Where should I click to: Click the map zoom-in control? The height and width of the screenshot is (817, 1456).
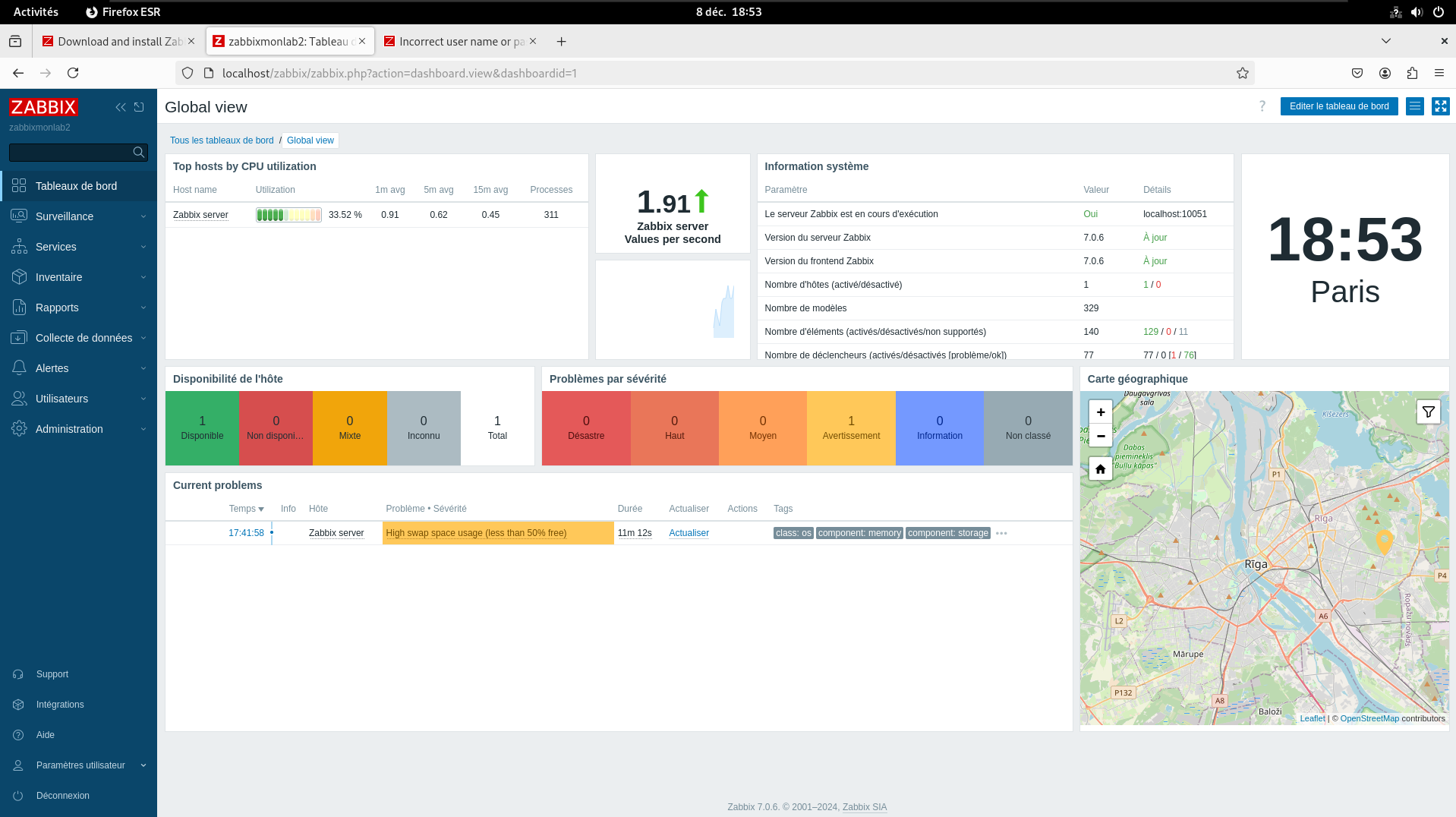(x=1100, y=412)
